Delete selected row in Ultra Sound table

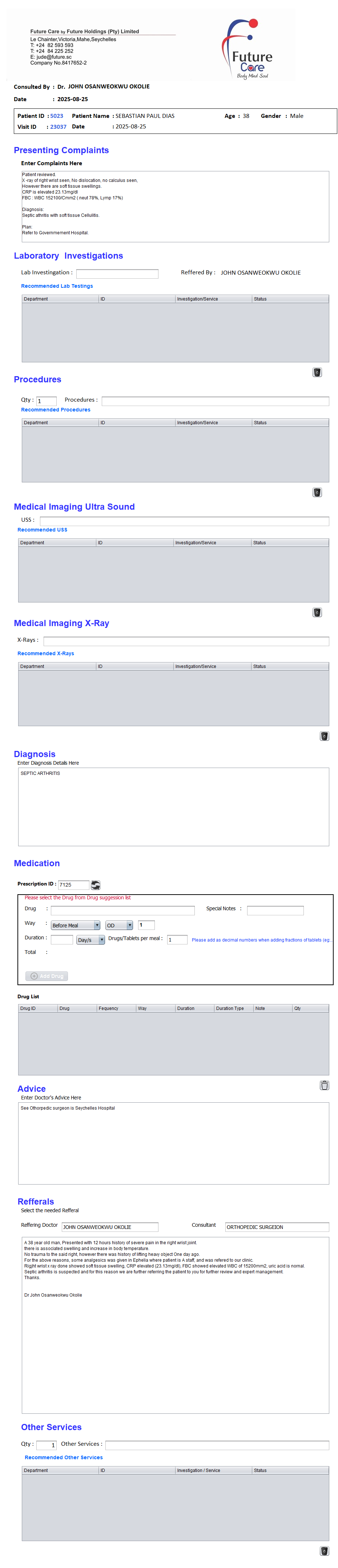[317, 612]
